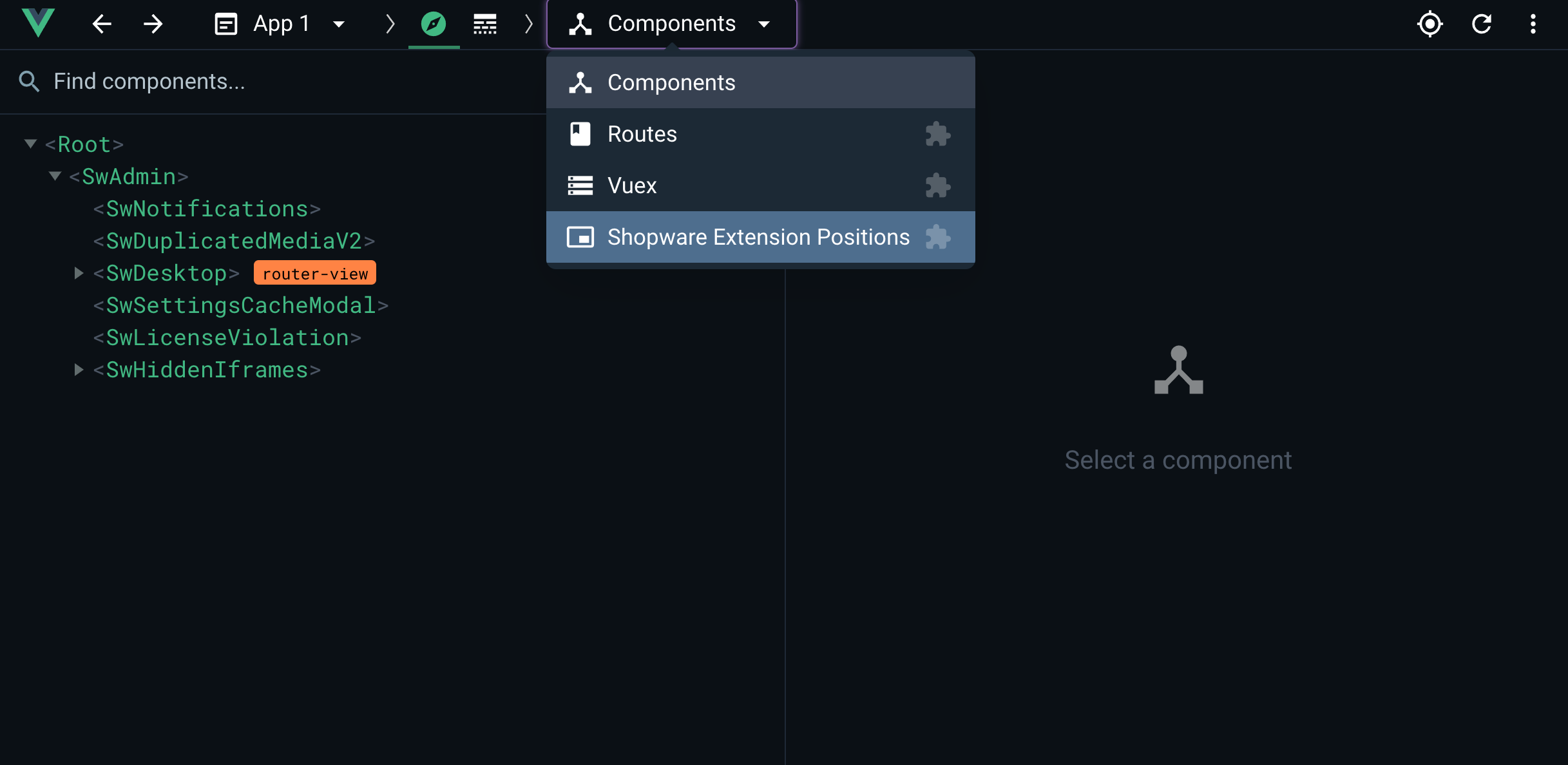1568x765 pixels.
Task: Select the SwLicenseViolation component
Action: 226,337
